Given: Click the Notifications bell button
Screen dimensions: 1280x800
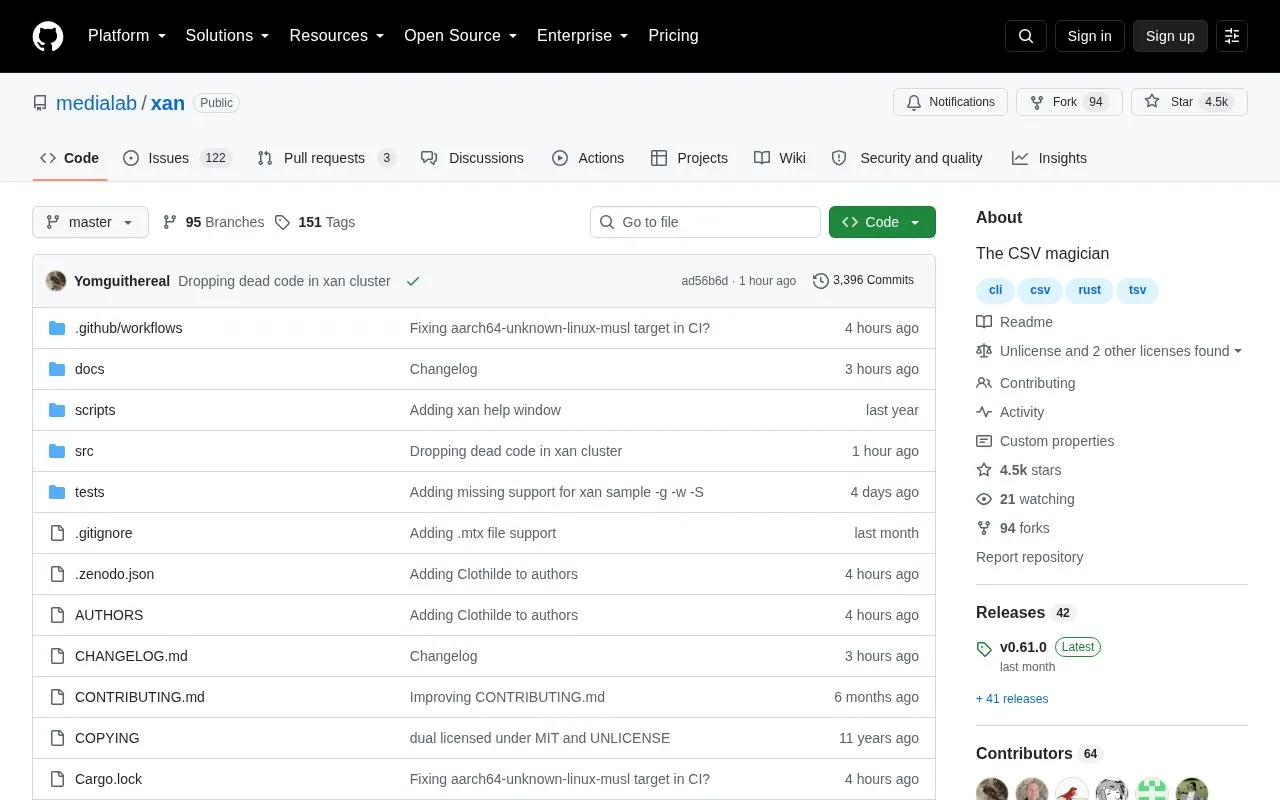Looking at the screenshot, I should point(950,102).
